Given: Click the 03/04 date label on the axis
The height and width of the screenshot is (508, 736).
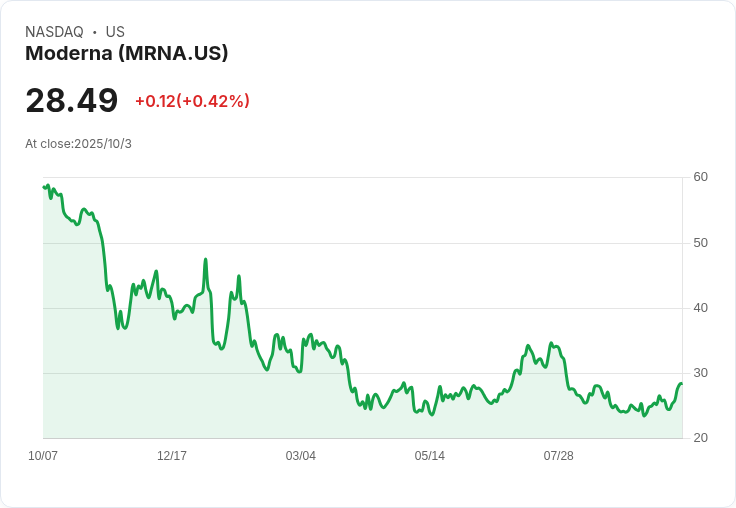Looking at the screenshot, I should (x=301, y=456).
